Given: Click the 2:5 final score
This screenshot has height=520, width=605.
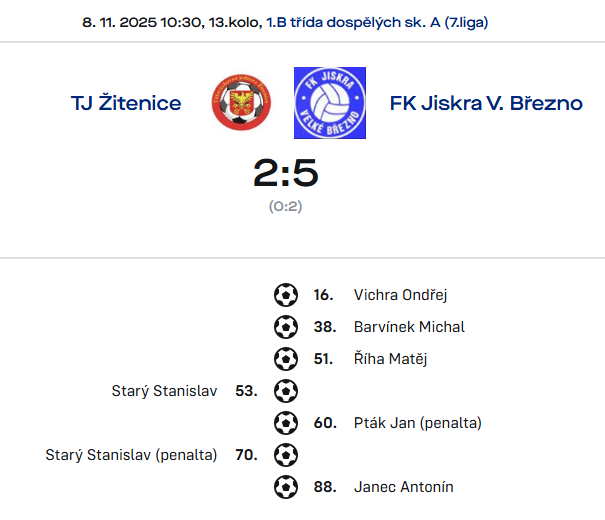Looking at the screenshot, I should tap(285, 175).
